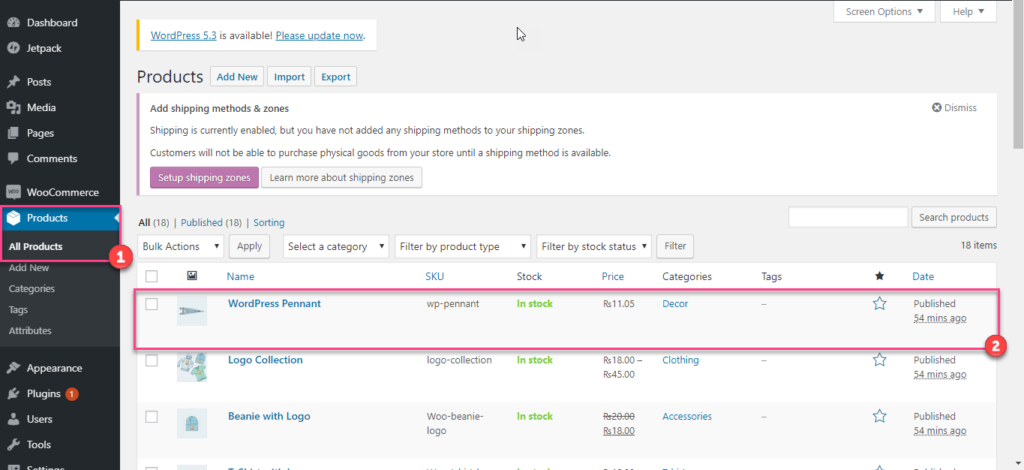The width and height of the screenshot is (1024, 470).
Task: Sort by the image column icon
Action: pyautogui.click(x=192, y=276)
